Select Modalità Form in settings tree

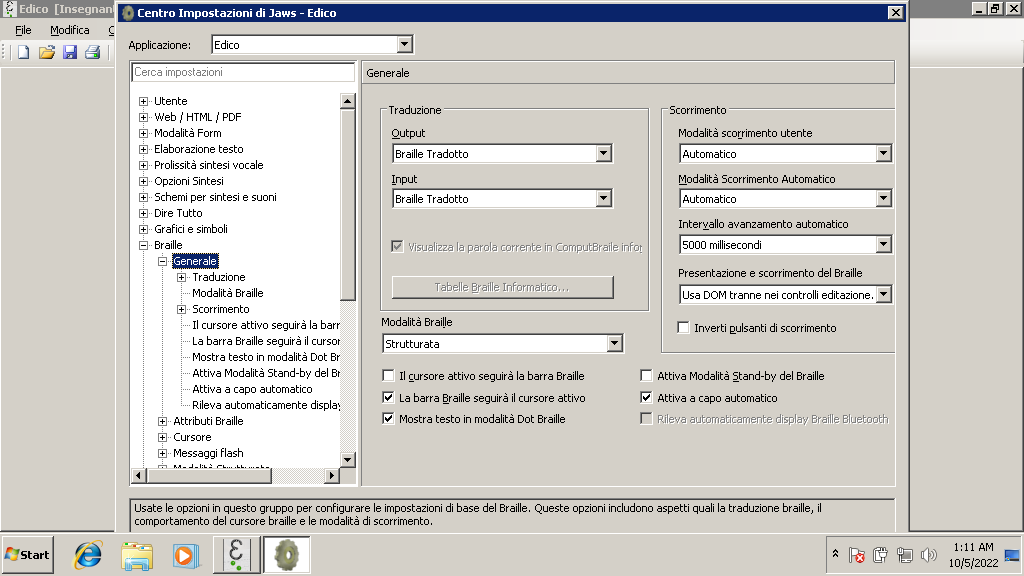pos(187,133)
